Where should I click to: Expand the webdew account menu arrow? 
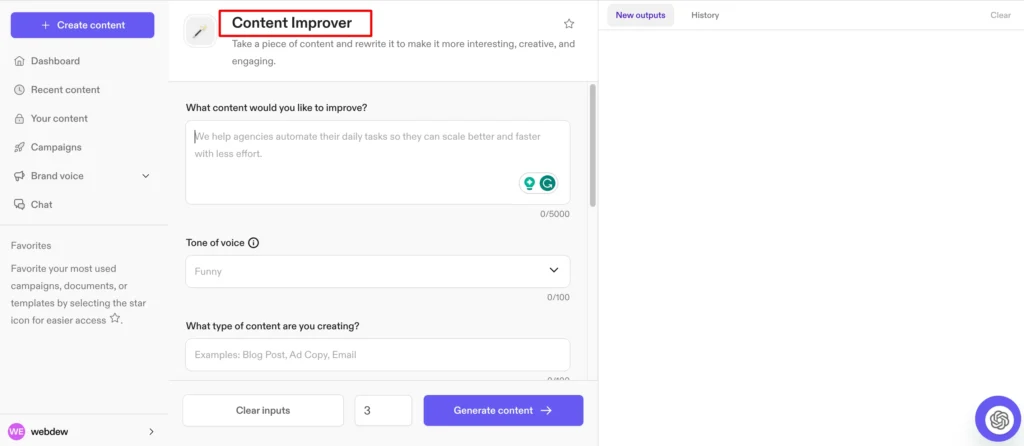click(151, 432)
